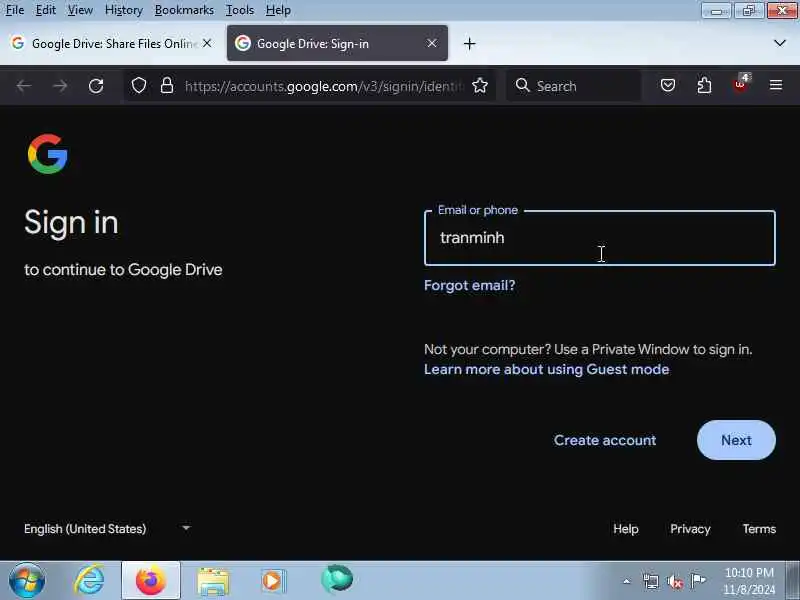This screenshot has width=800, height=600.
Task: Click the network icon in the system tray
Action: 651,581
